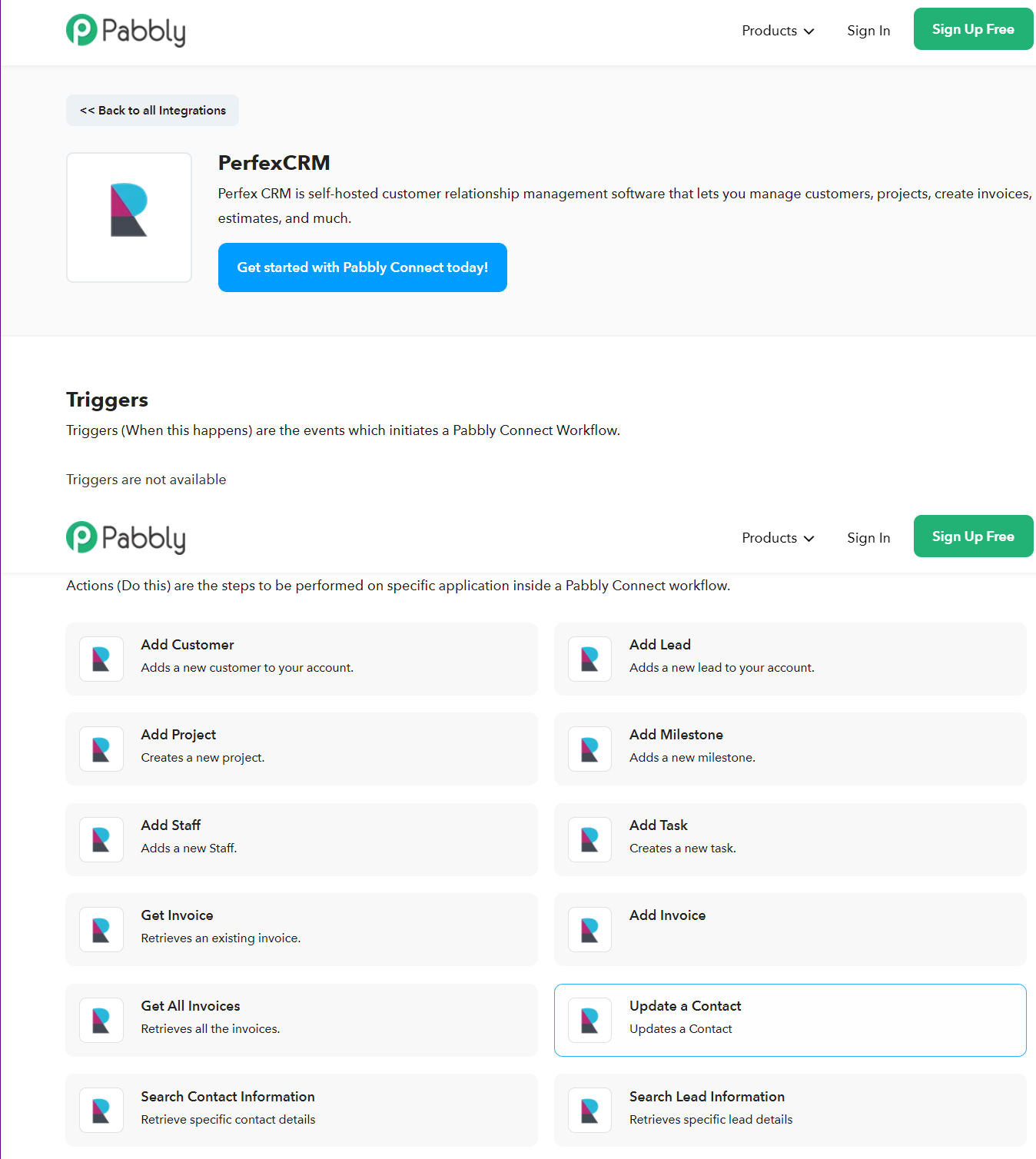
Task: Click 'Creates a new project.' description
Action: tap(203, 758)
